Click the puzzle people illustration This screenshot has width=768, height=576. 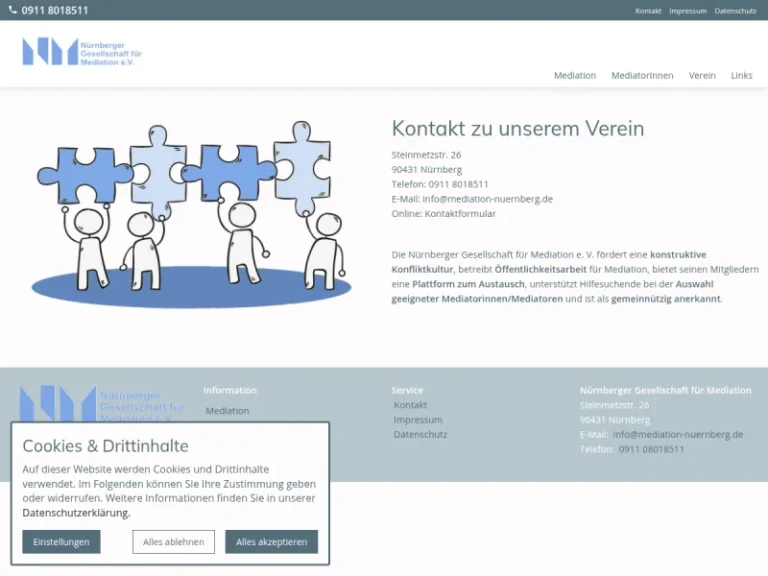pos(192,214)
